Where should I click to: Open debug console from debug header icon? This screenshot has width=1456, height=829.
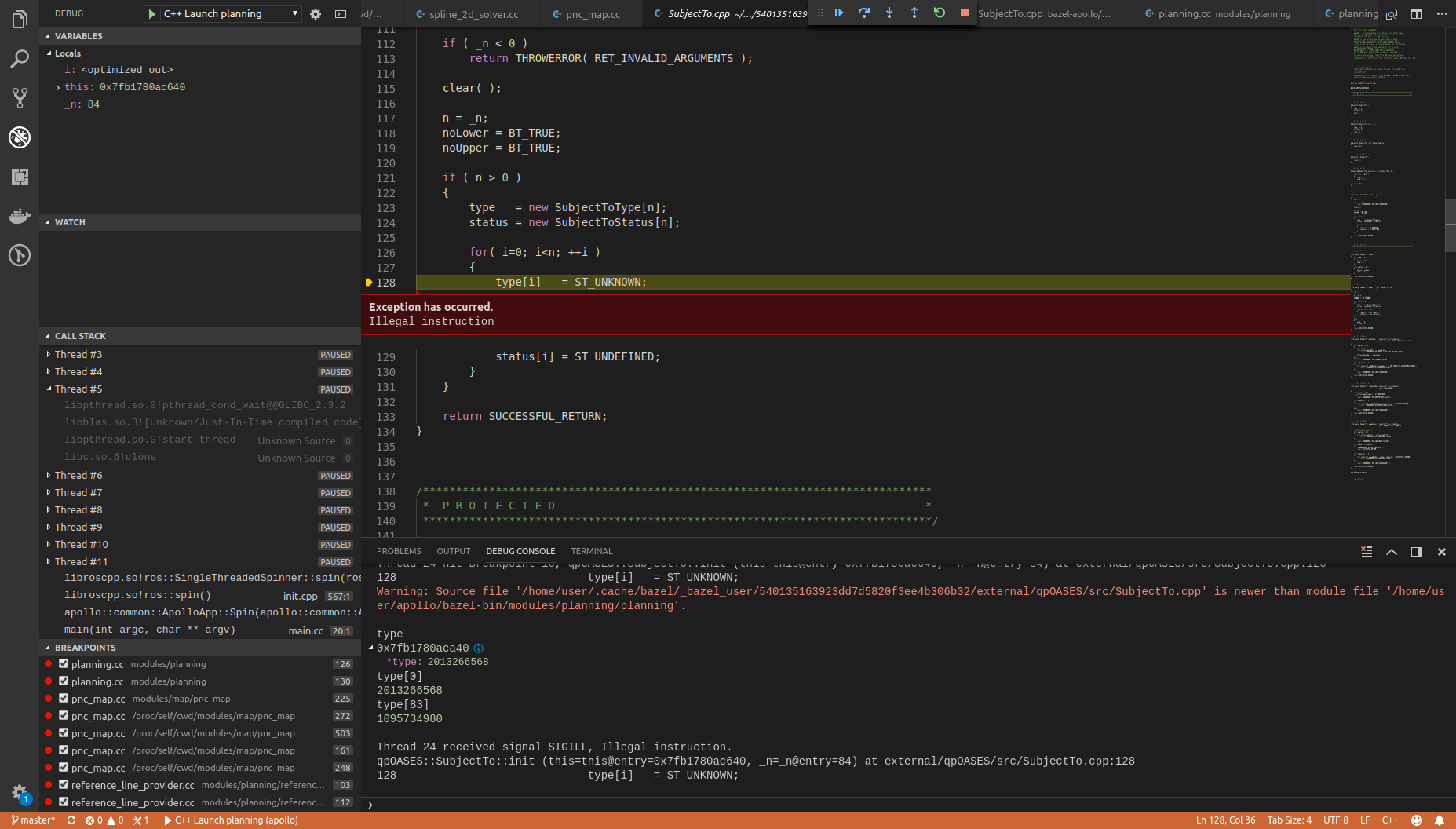(341, 14)
